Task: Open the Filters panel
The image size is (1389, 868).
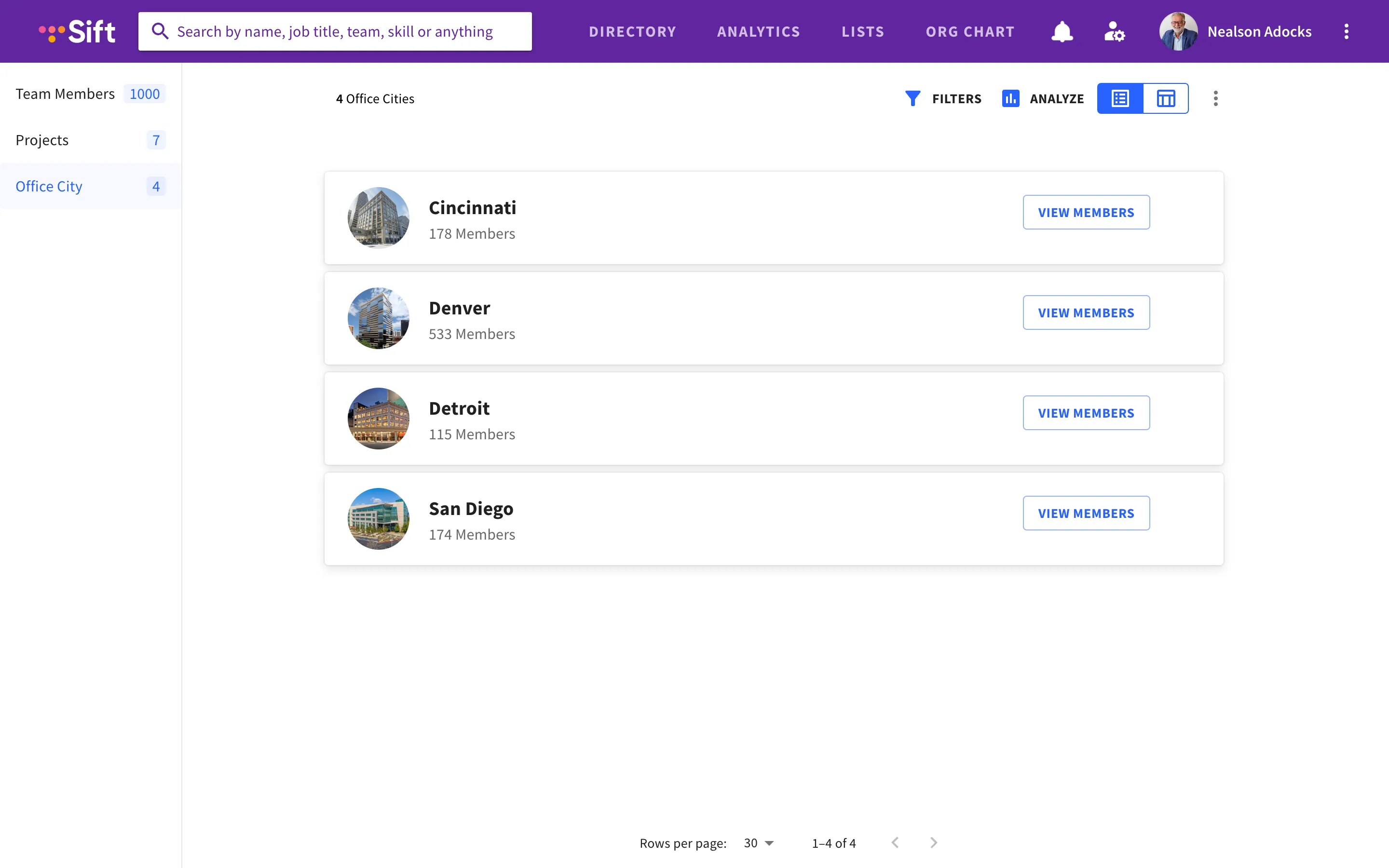Action: (x=943, y=98)
